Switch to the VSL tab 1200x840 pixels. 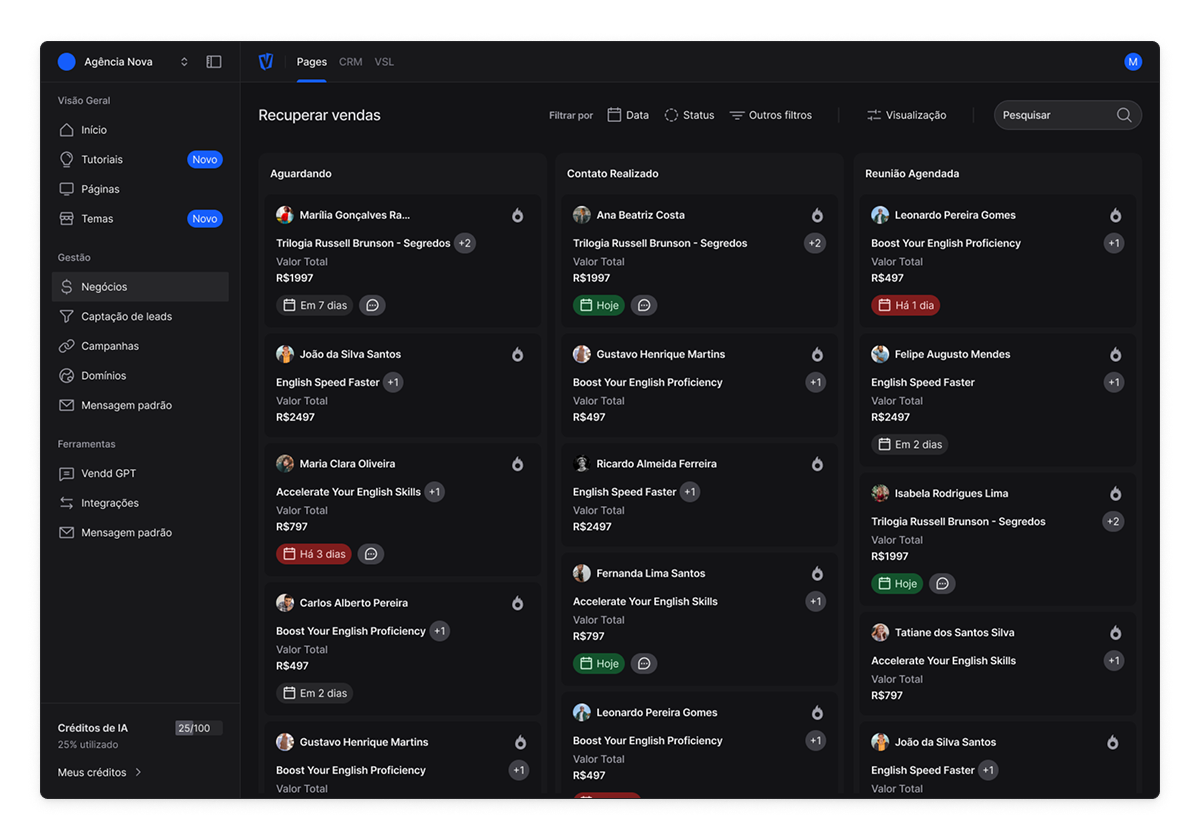pos(384,62)
